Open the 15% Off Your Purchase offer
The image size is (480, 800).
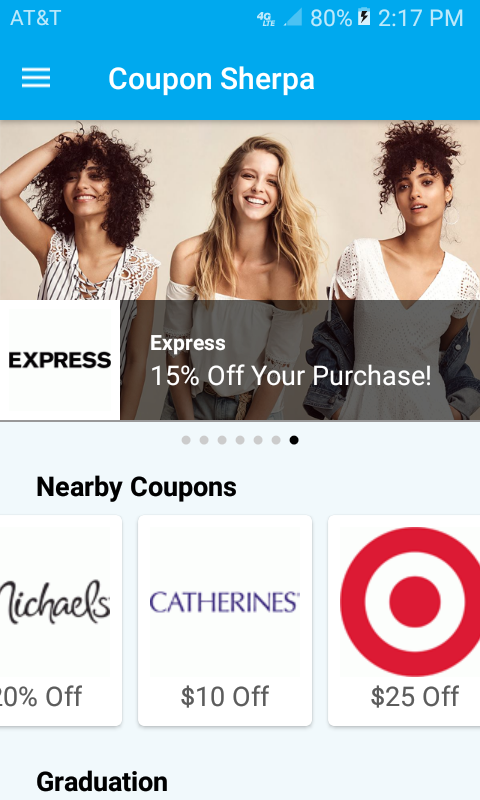point(291,376)
